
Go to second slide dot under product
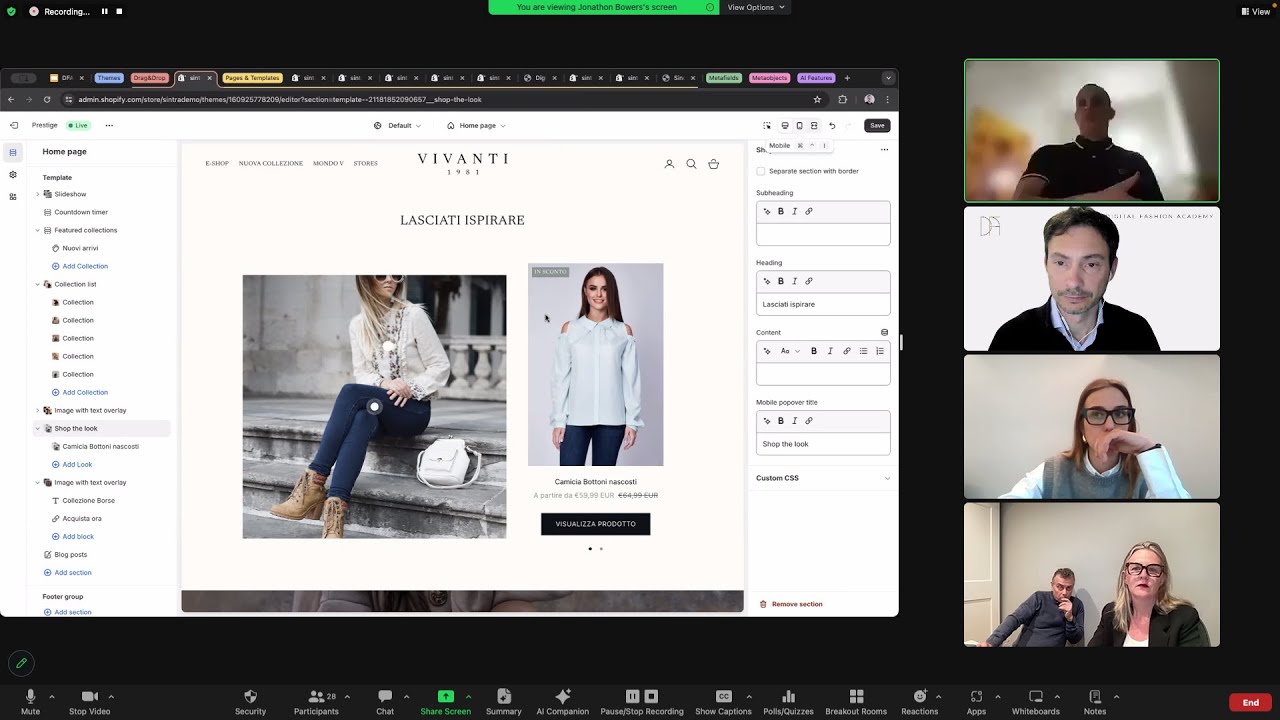(x=601, y=549)
